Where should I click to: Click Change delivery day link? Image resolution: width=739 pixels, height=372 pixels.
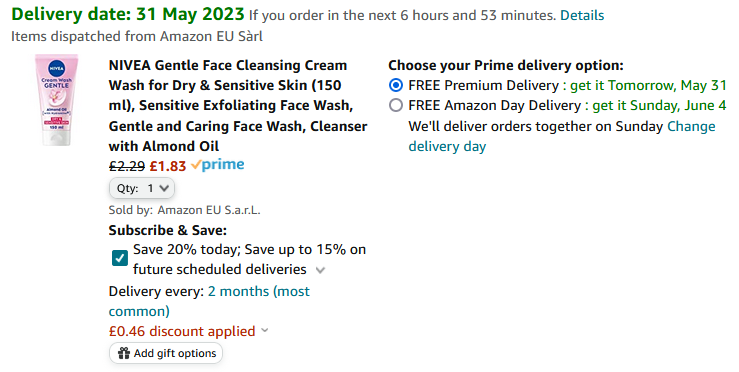562,136
